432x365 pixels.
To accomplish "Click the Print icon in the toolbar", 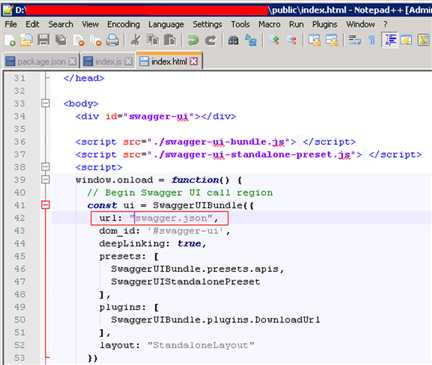I will pyautogui.click(x=113, y=41).
